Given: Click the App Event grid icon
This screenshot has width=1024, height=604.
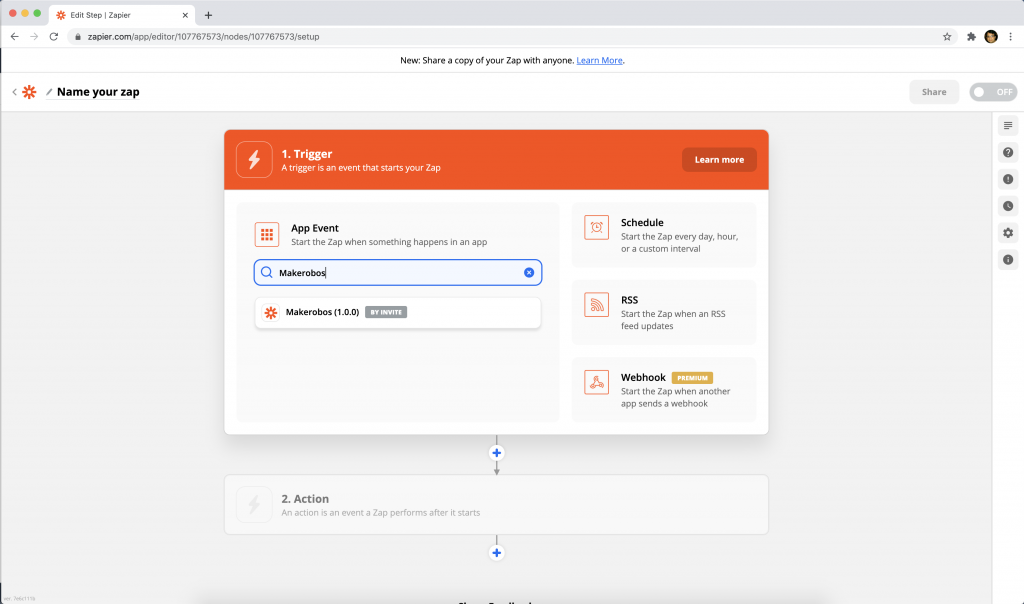Looking at the screenshot, I should [267, 234].
